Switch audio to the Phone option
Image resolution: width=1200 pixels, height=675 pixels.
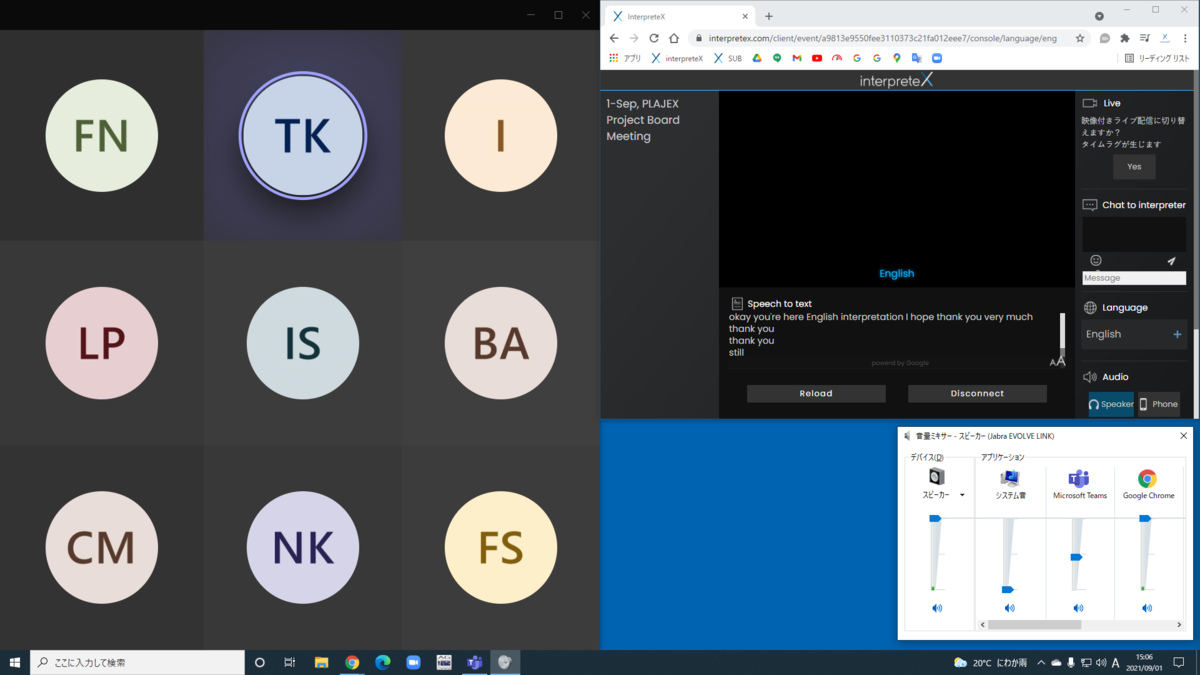tap(1158, 404)
